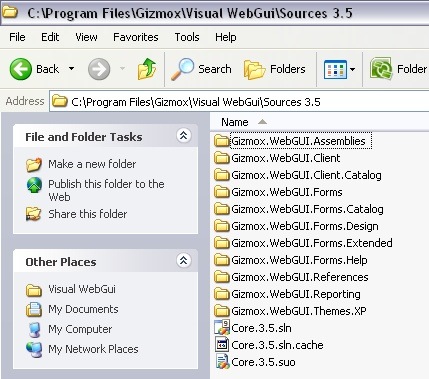Click Make a new folder link
Image resolution: width=429 pixels, height=379 pixels.
point(92,164)
